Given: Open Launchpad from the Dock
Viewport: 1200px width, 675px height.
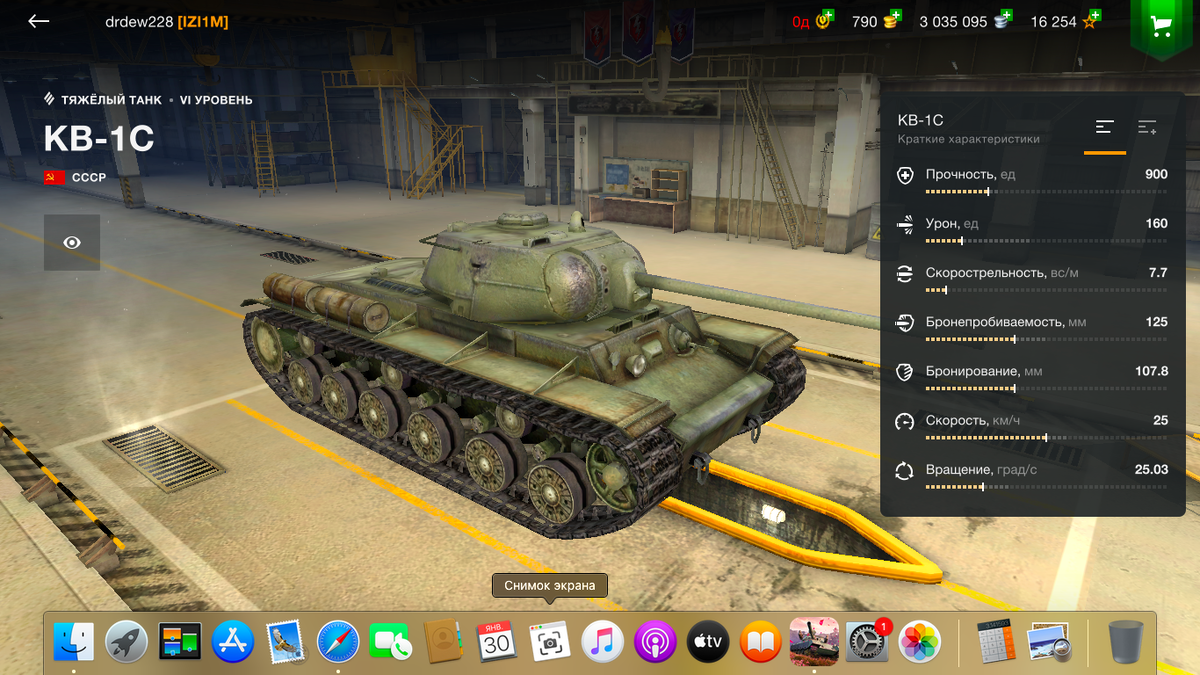Looking at the screenshot, I should tap(127, 641).
